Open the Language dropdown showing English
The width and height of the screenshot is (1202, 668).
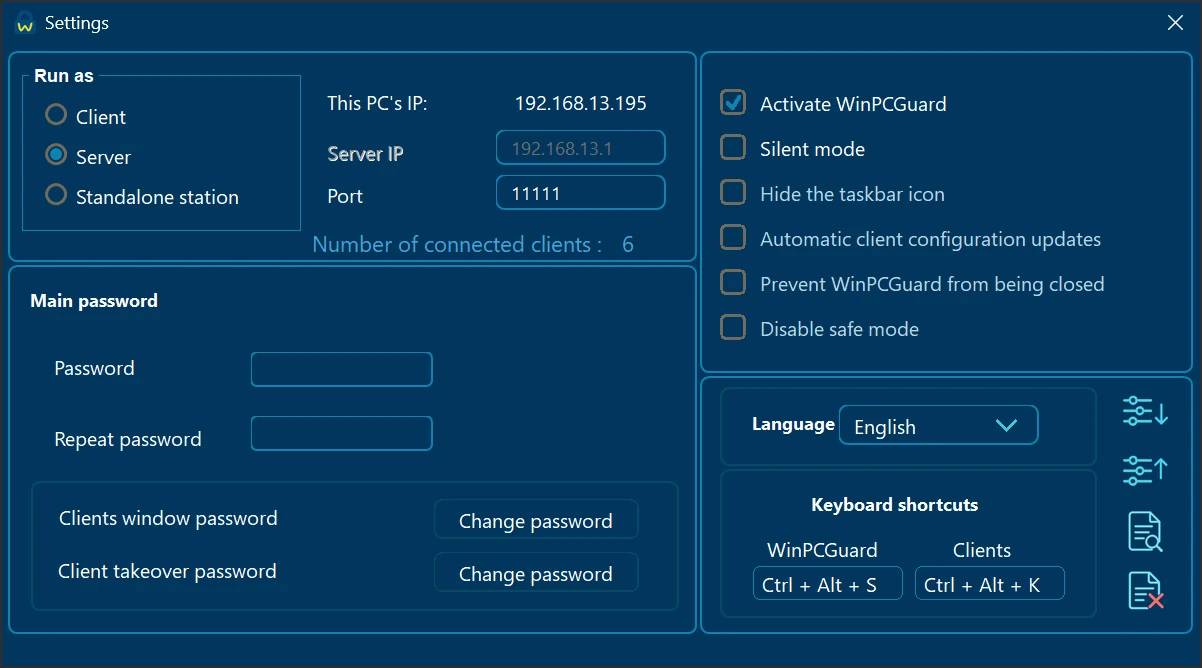(x=938, y=425)
